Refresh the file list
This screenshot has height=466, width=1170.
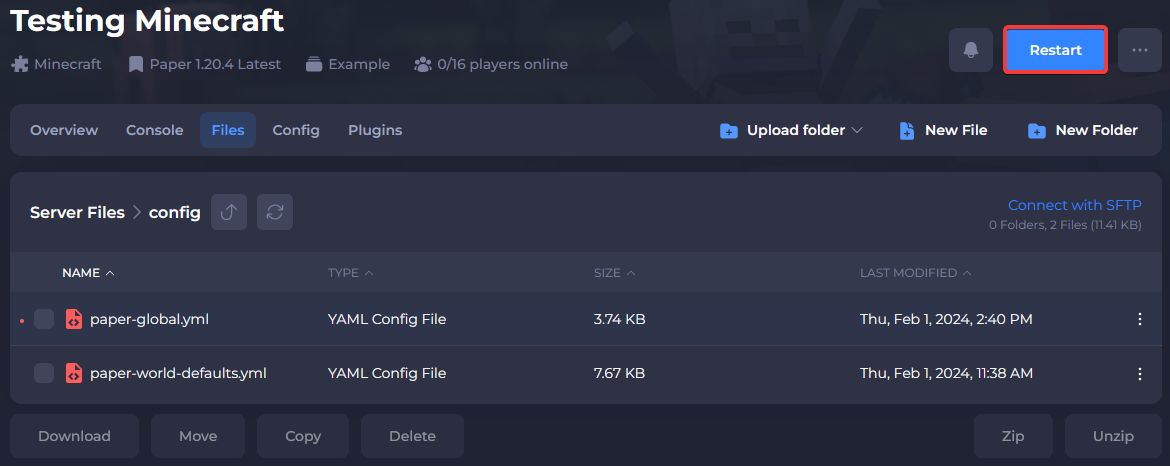pyautogui.click(x=275, y=212)
